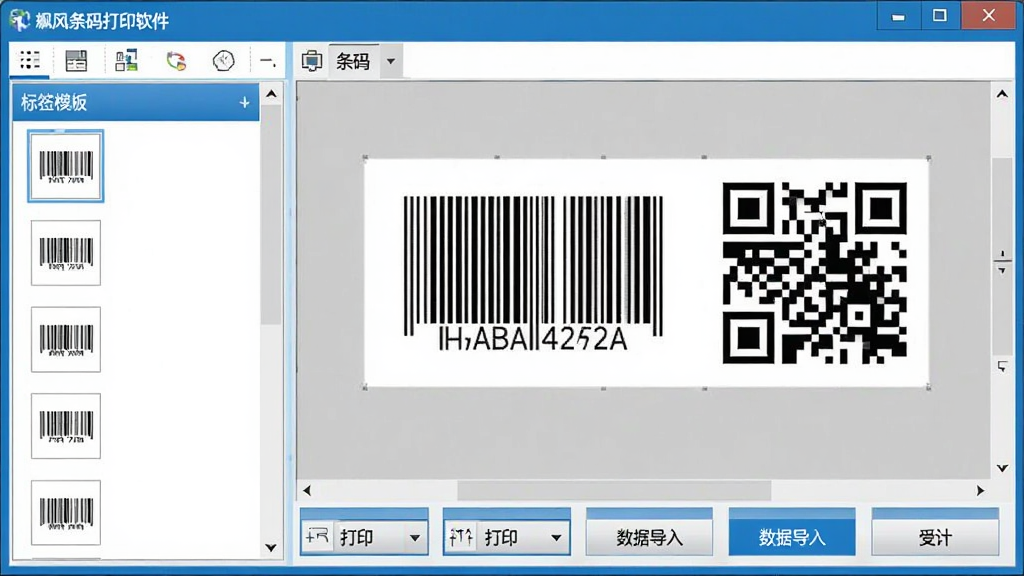Click the icon on first 打印 button
The width and height of the screenshot is (1024, 576).
tap(317, 537)
